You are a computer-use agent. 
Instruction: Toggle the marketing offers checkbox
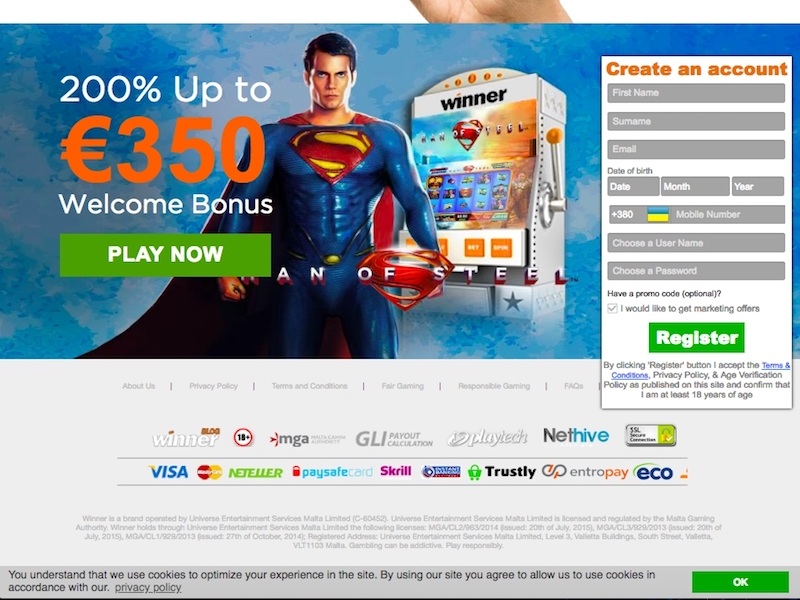tap(612, 309)
